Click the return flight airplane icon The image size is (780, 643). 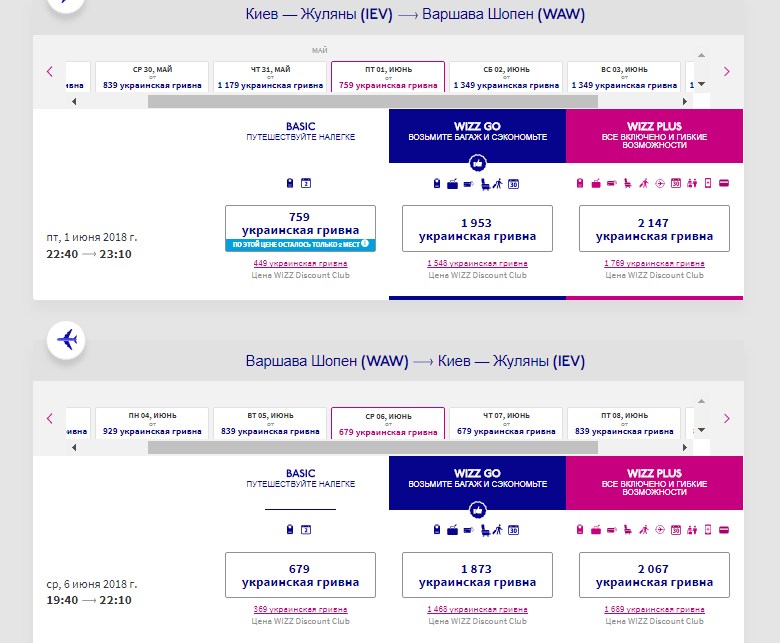tap(67, 340)
